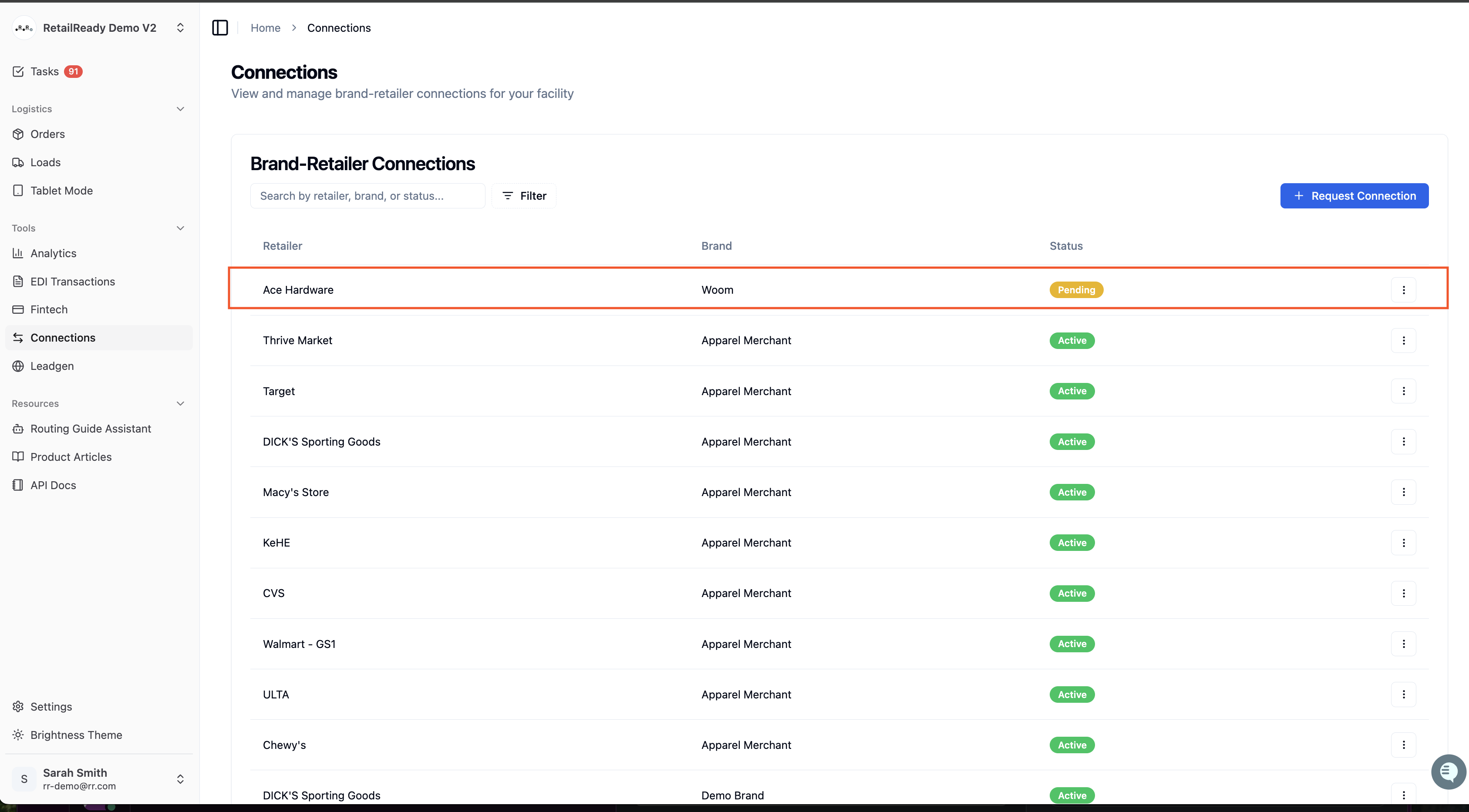Click the KeHE retailer name
Viewport: 1469px width, 812px height.
coord(276,543)
